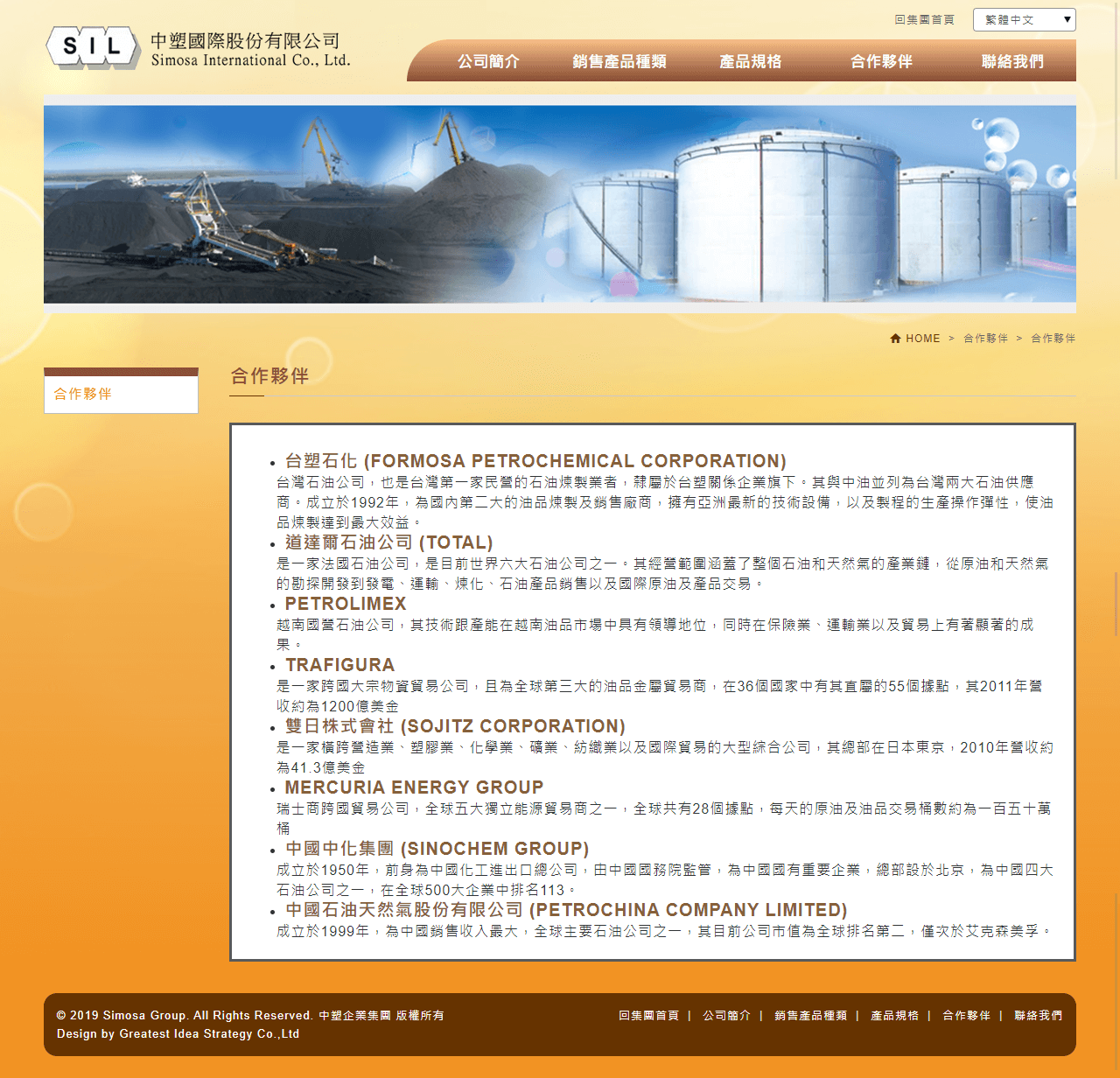This screenshot has height=1078, width=1120.
Task: Open the 公司簡介 menu
Action: point(488,61)
